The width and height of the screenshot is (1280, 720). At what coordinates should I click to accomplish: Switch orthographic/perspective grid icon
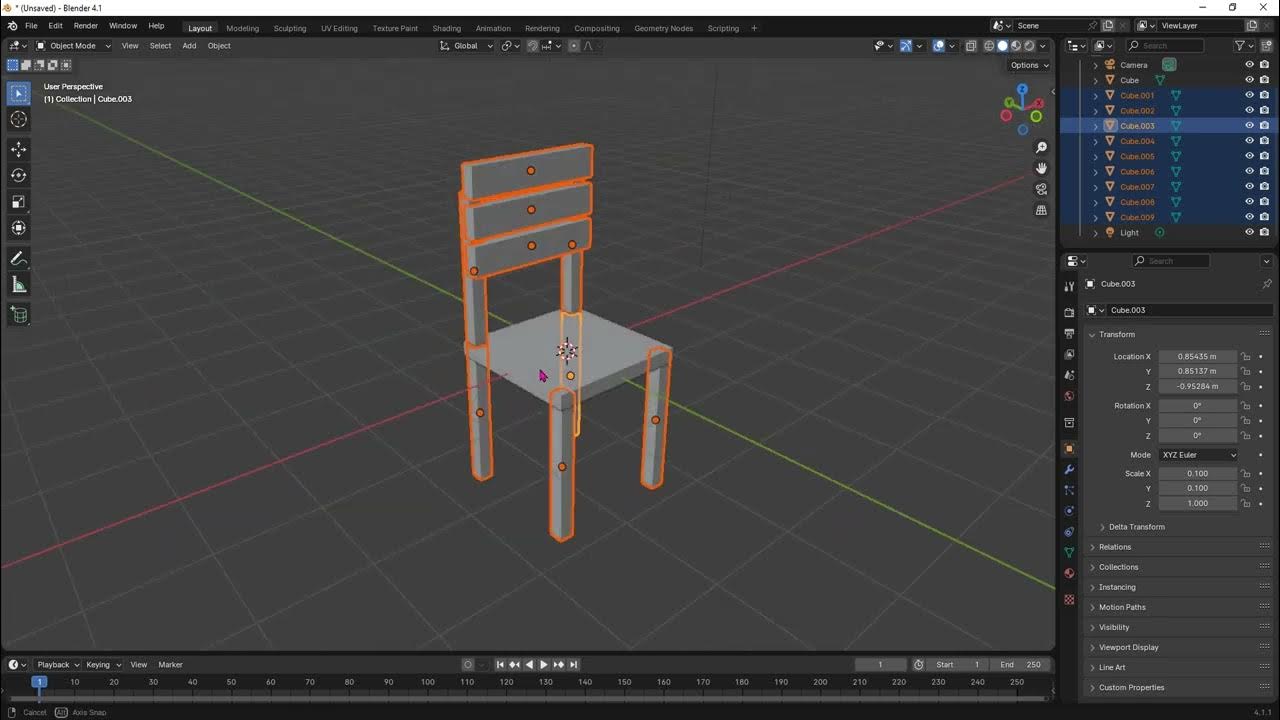[x=1041, y=210]
